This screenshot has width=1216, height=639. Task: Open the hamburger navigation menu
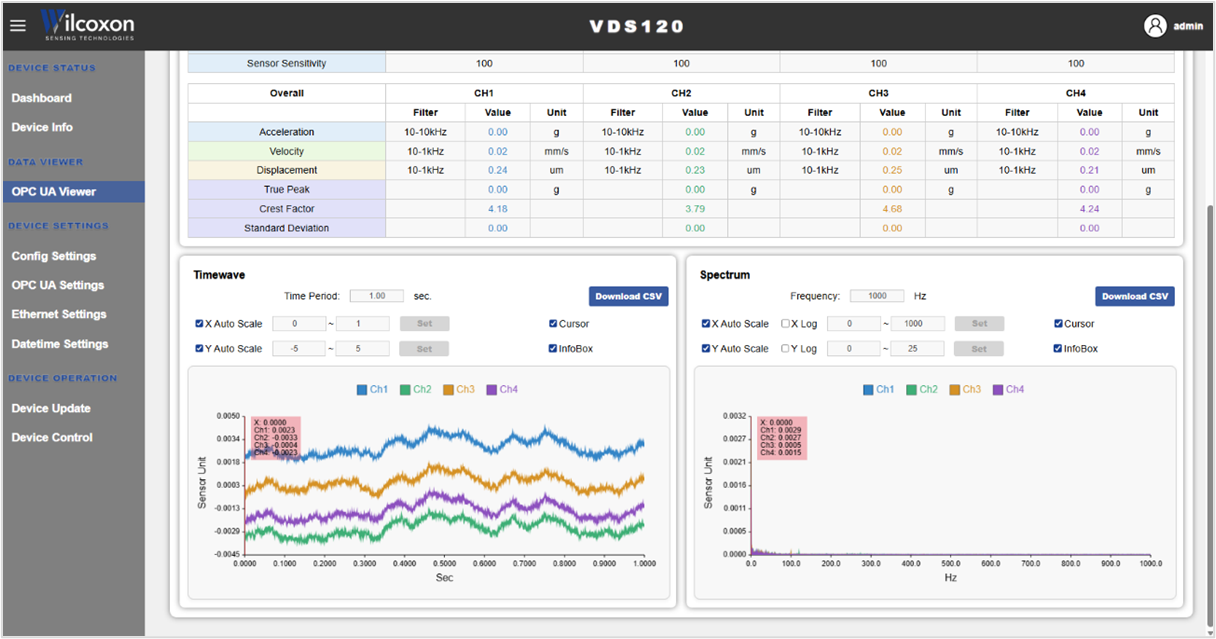(17, 26)
